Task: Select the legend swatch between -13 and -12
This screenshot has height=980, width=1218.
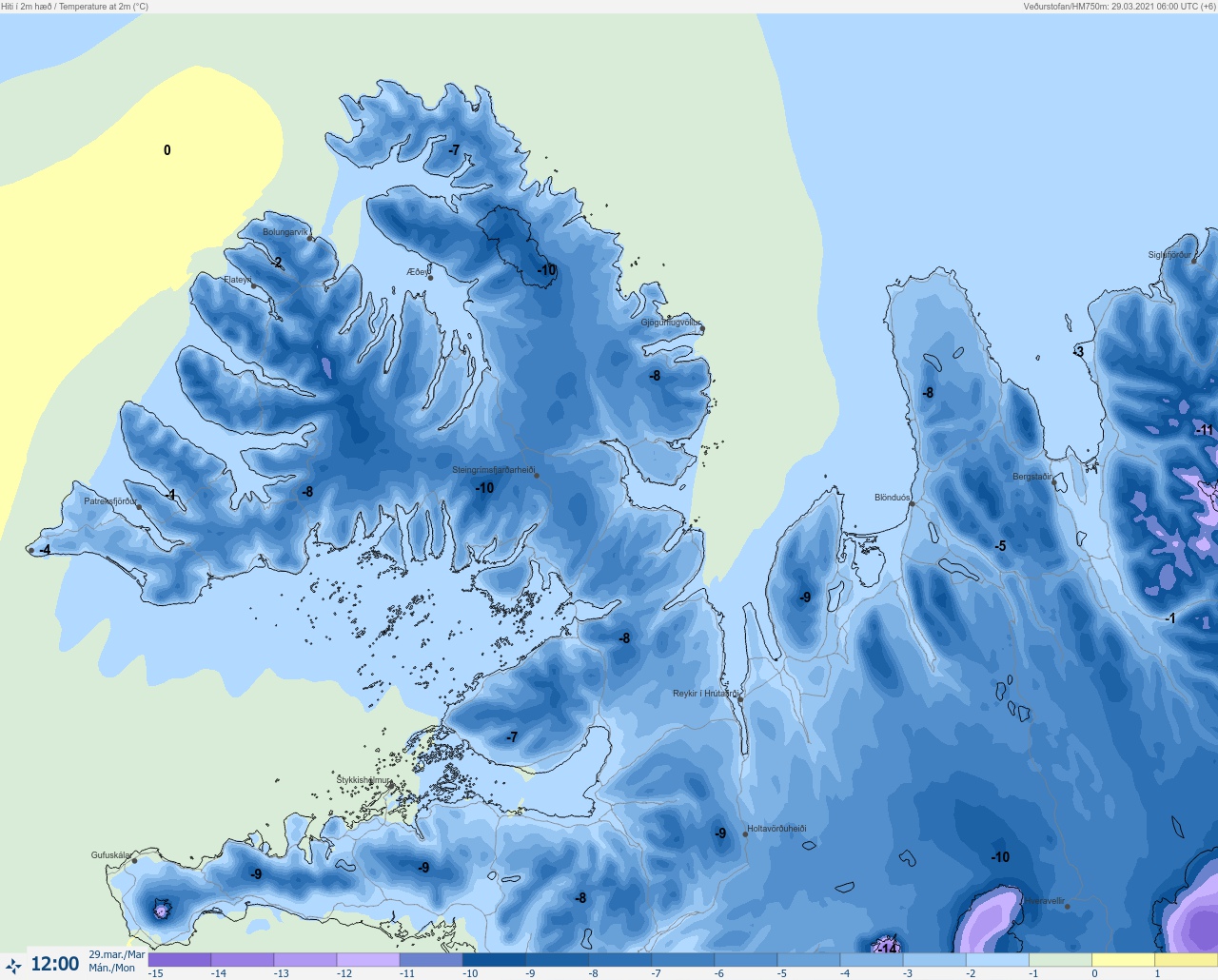Action: [305, 960]
